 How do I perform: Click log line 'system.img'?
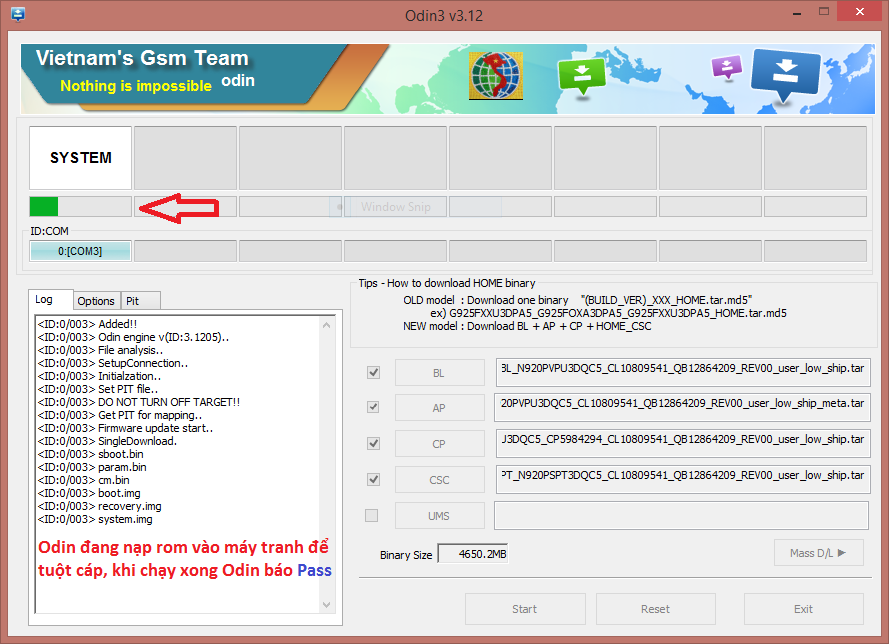(x=95, y=519)
